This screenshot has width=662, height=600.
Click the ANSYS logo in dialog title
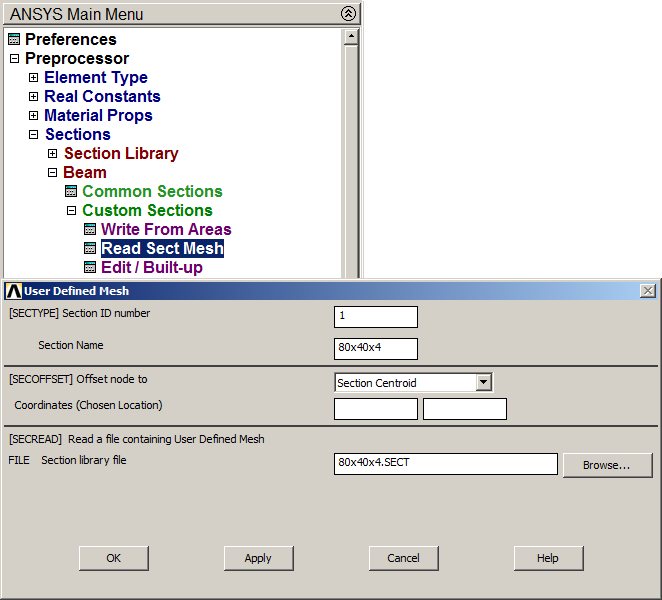[13, 291]
